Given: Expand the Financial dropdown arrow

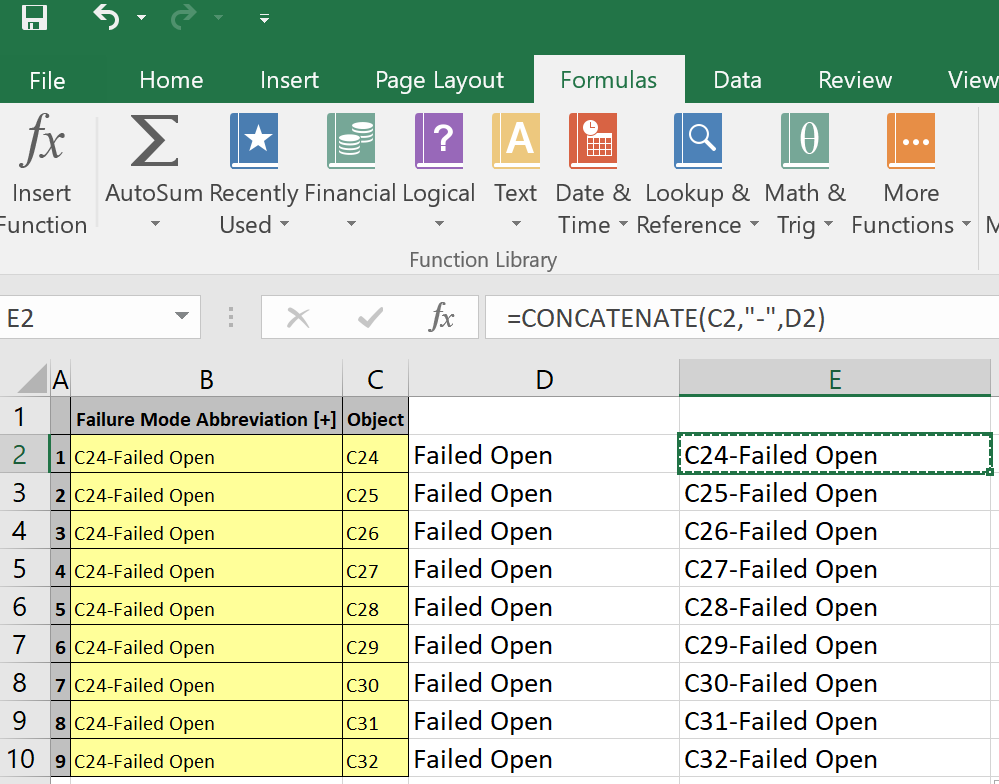Looking at the screenshot, I should click(351, 224).
